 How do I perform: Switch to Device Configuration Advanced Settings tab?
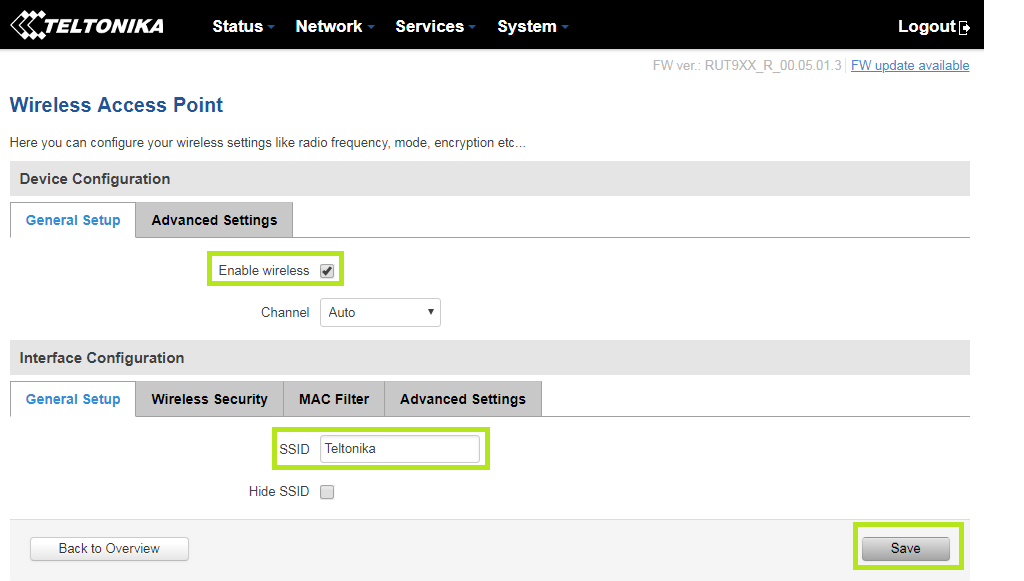click(x=214, y=220)
